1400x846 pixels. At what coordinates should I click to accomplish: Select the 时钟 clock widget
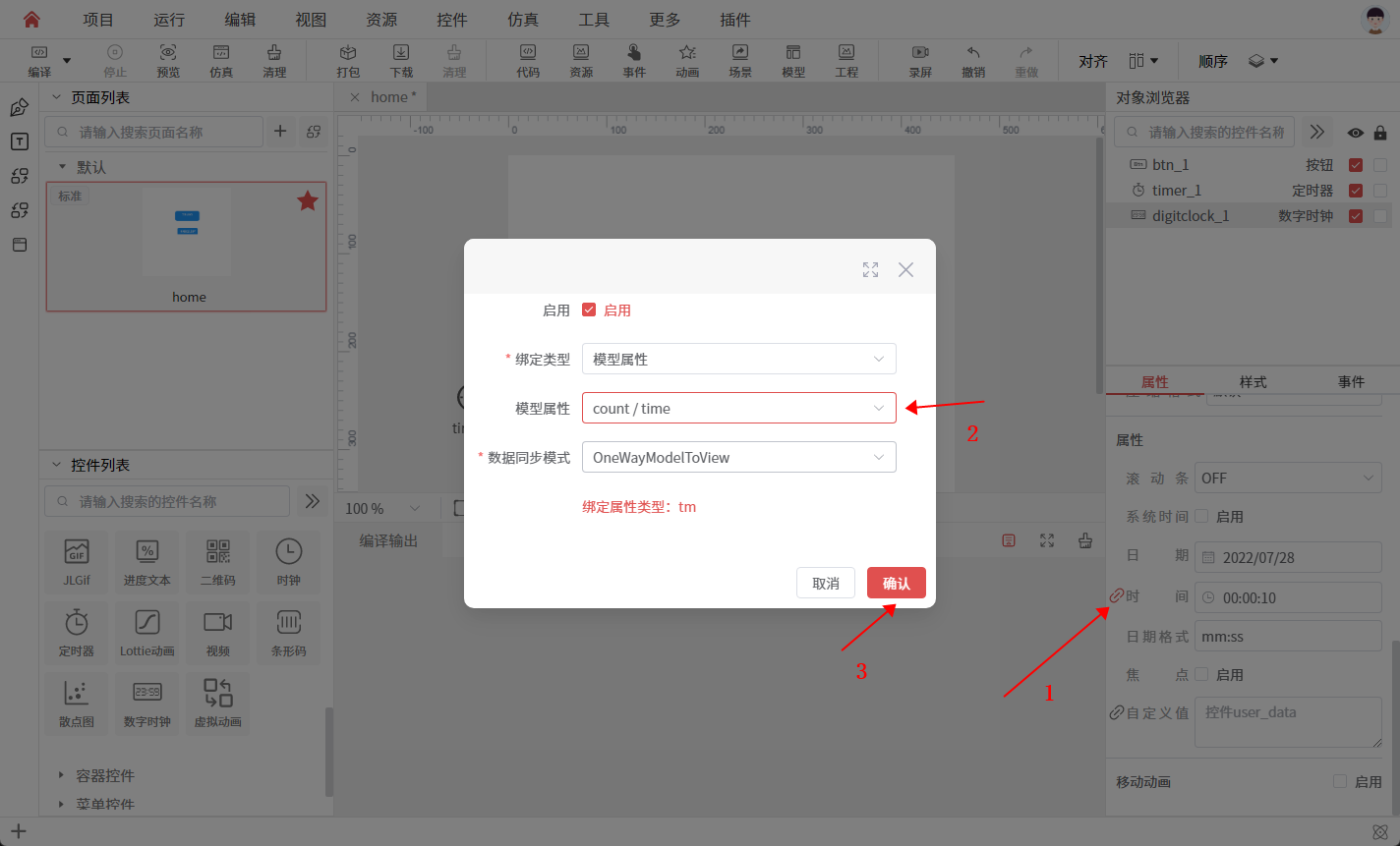pyautogui.click(x=289, y=563)
